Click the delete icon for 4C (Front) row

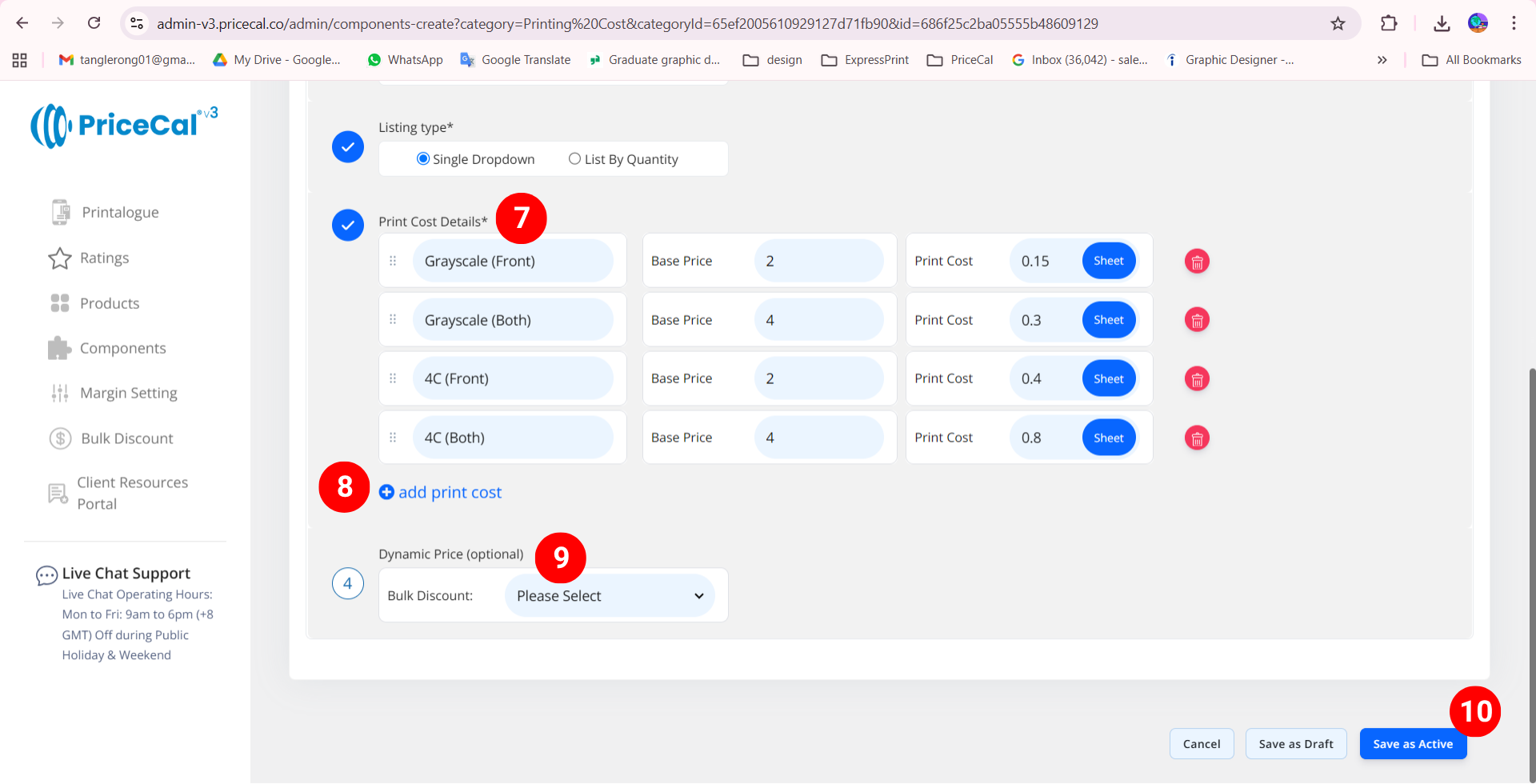(x=1197, y=379)
